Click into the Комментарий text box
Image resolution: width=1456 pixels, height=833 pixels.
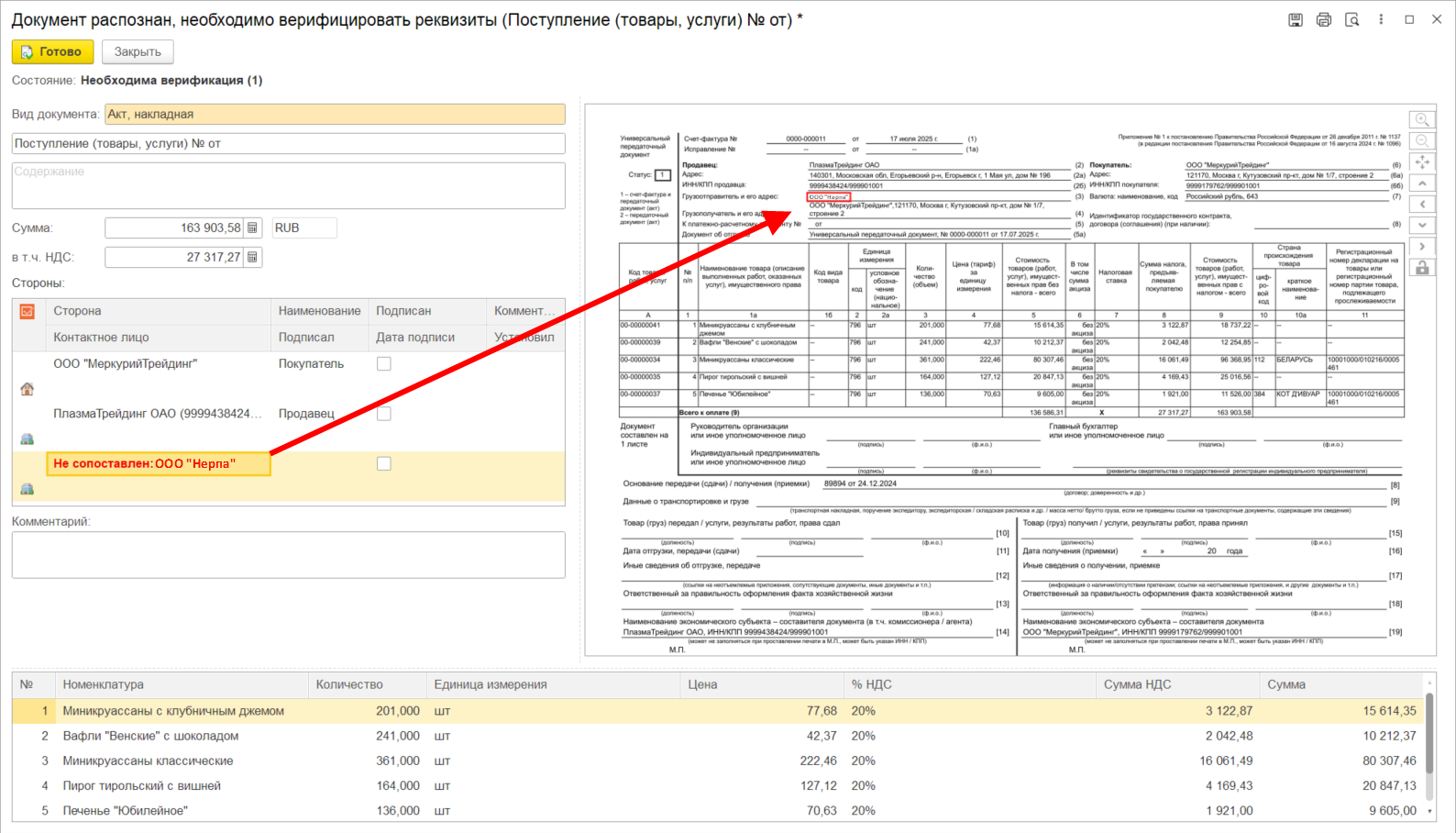click(x=288, y=554)
